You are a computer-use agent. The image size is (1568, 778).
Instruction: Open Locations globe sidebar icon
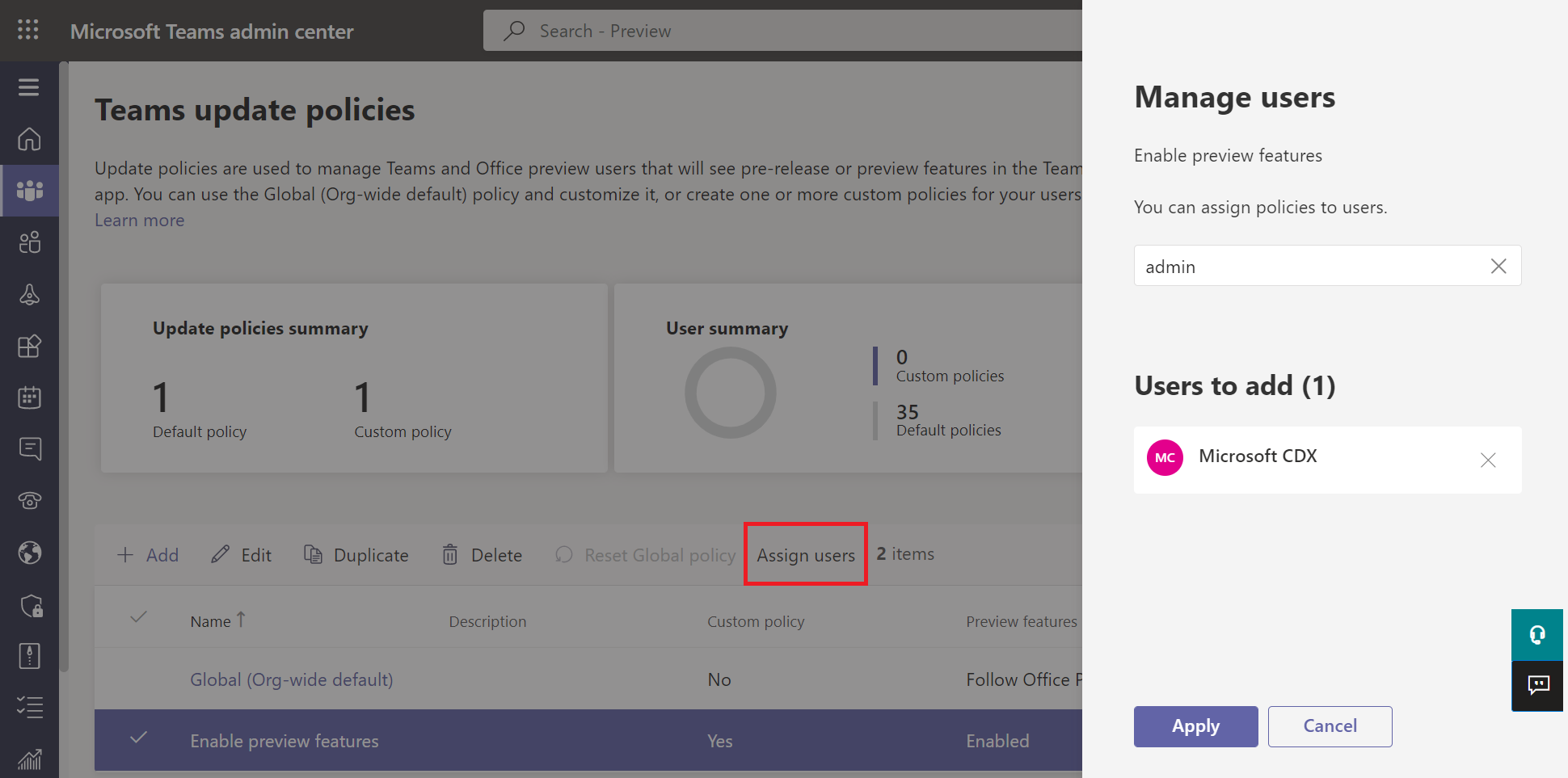pyautogui.click(x=29, y=553)
